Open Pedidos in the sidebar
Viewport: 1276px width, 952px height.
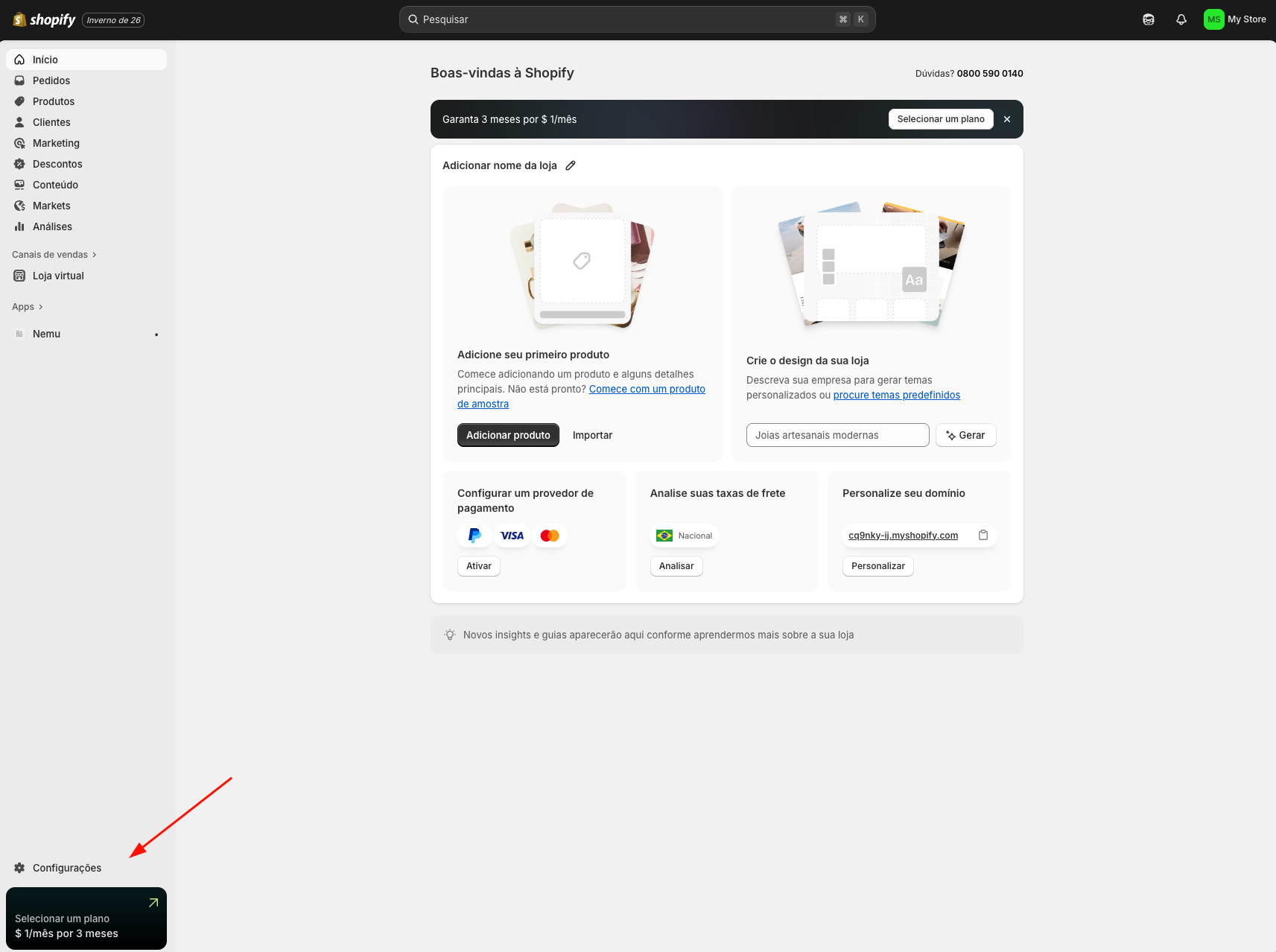pyautogui.click(x=86, y=80)
